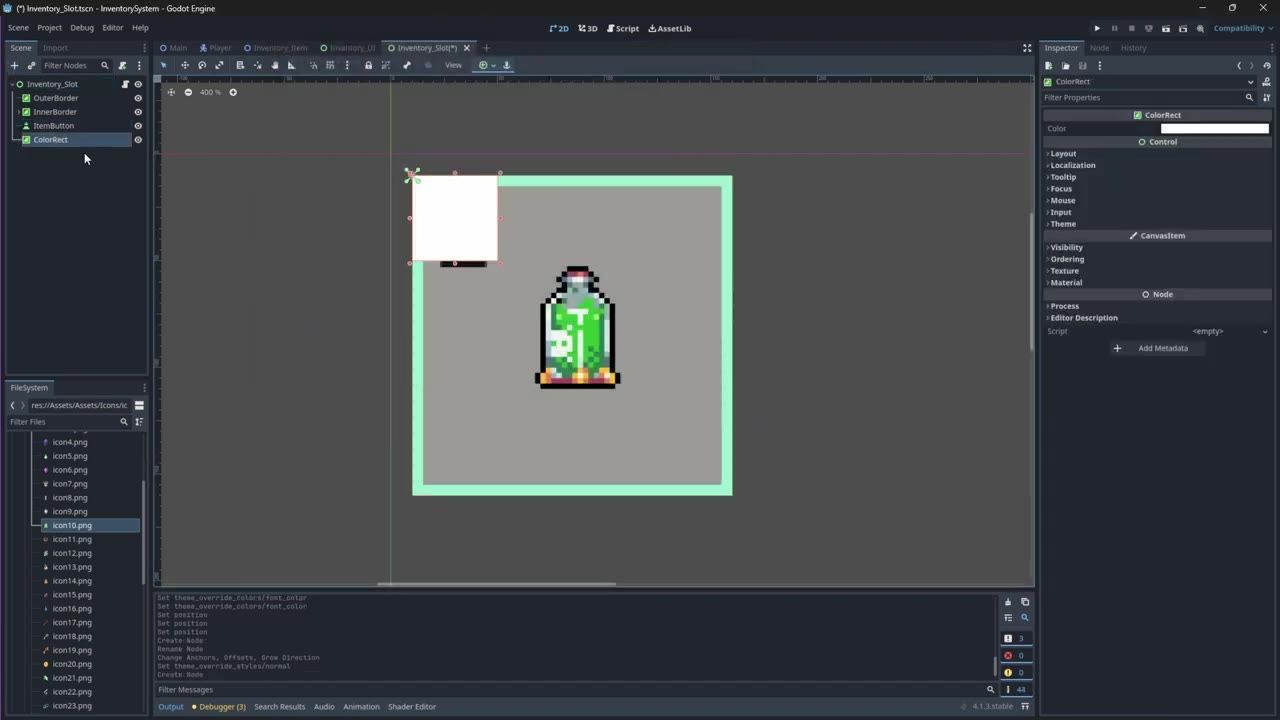Add a new child node with plus icon

point(14,65)
